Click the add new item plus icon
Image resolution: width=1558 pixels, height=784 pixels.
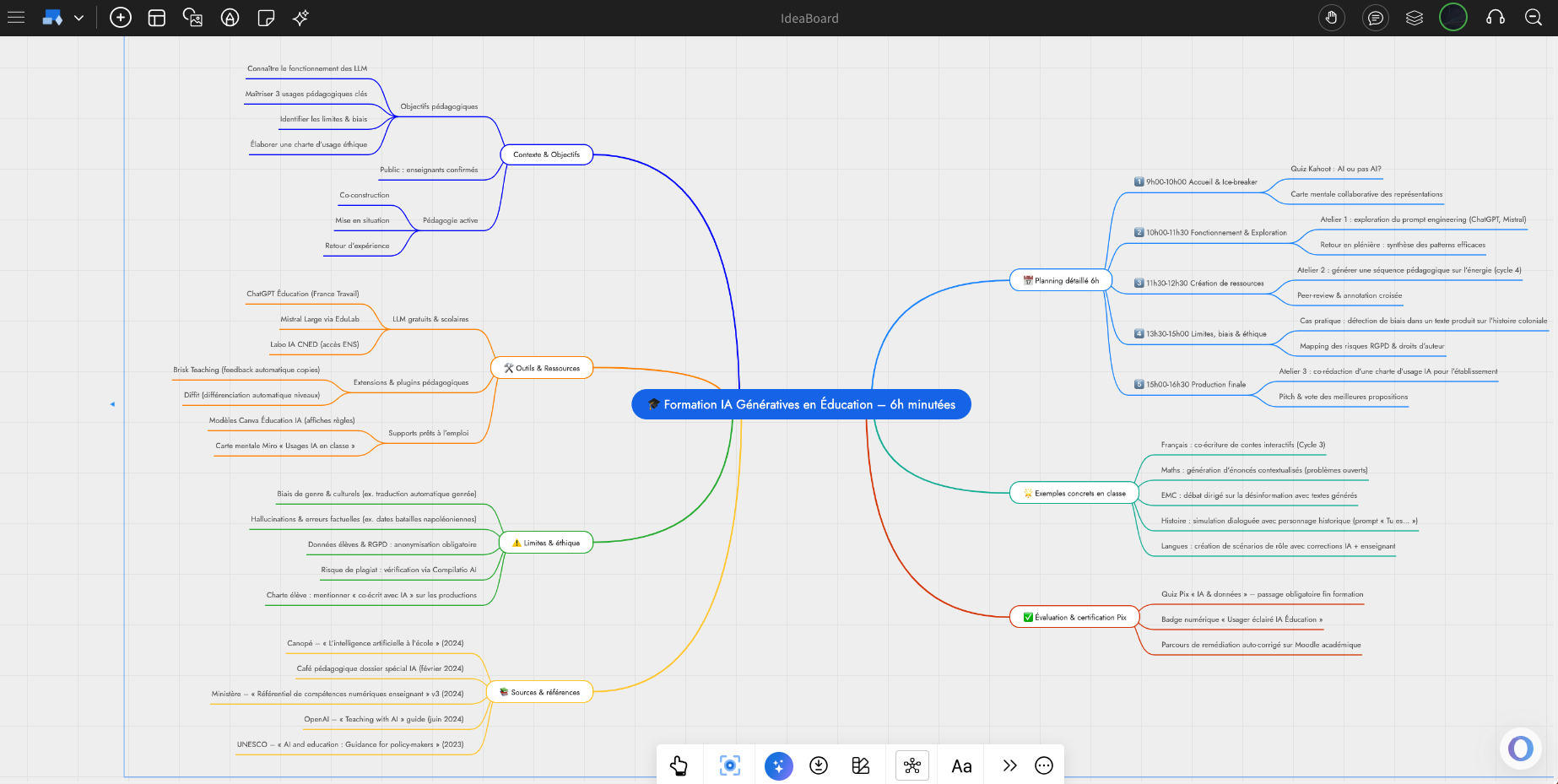tap(121, 18)
